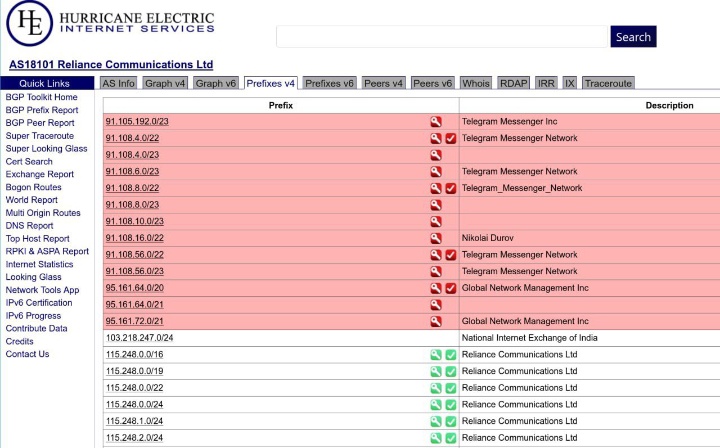
Task: Click the red magnifier icon for 95.161.72.0/21
Action: (x=436, y=321)
